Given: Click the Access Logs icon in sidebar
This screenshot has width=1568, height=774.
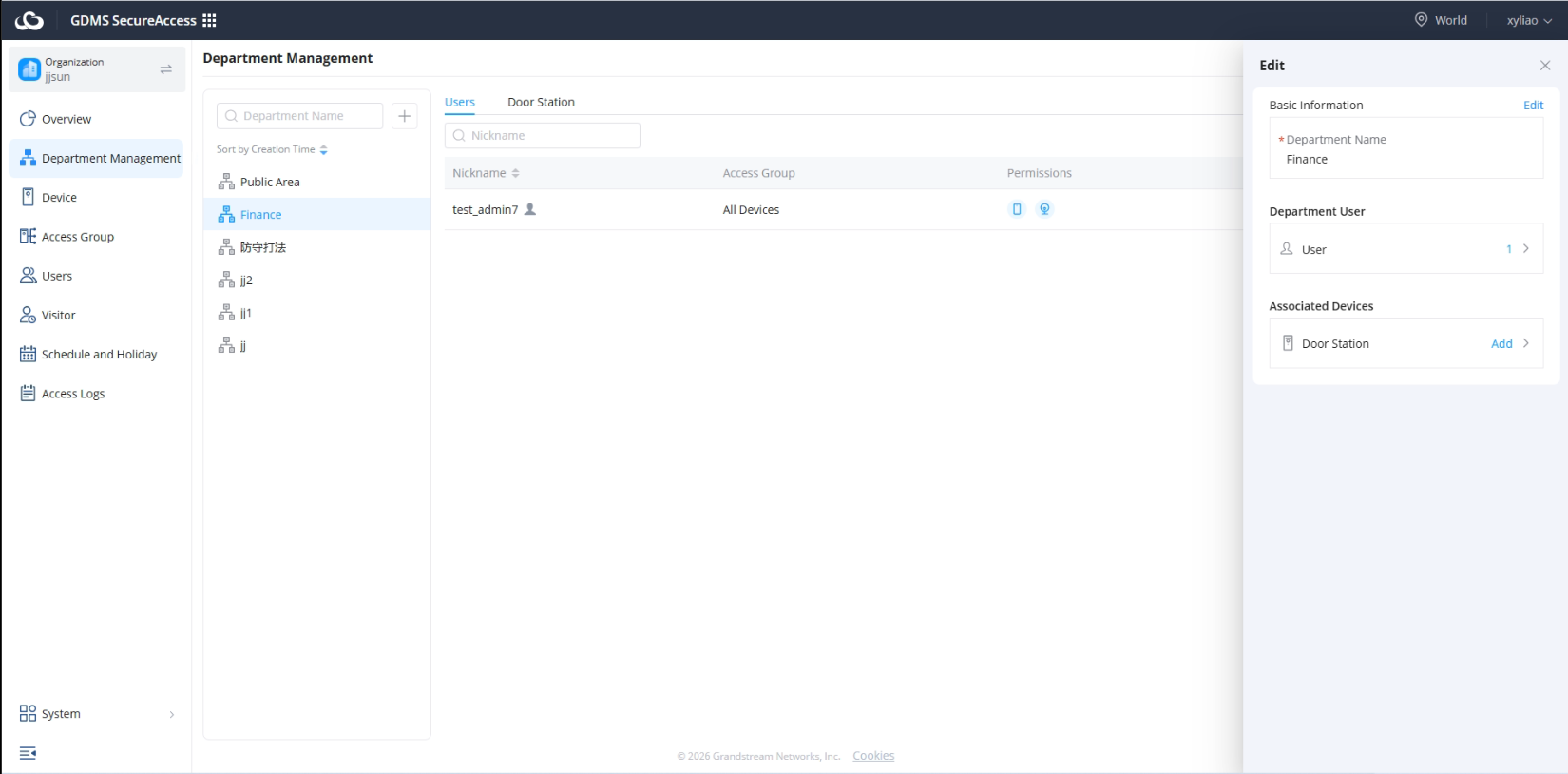Looking at the screenshot, I should coord(28,393).
